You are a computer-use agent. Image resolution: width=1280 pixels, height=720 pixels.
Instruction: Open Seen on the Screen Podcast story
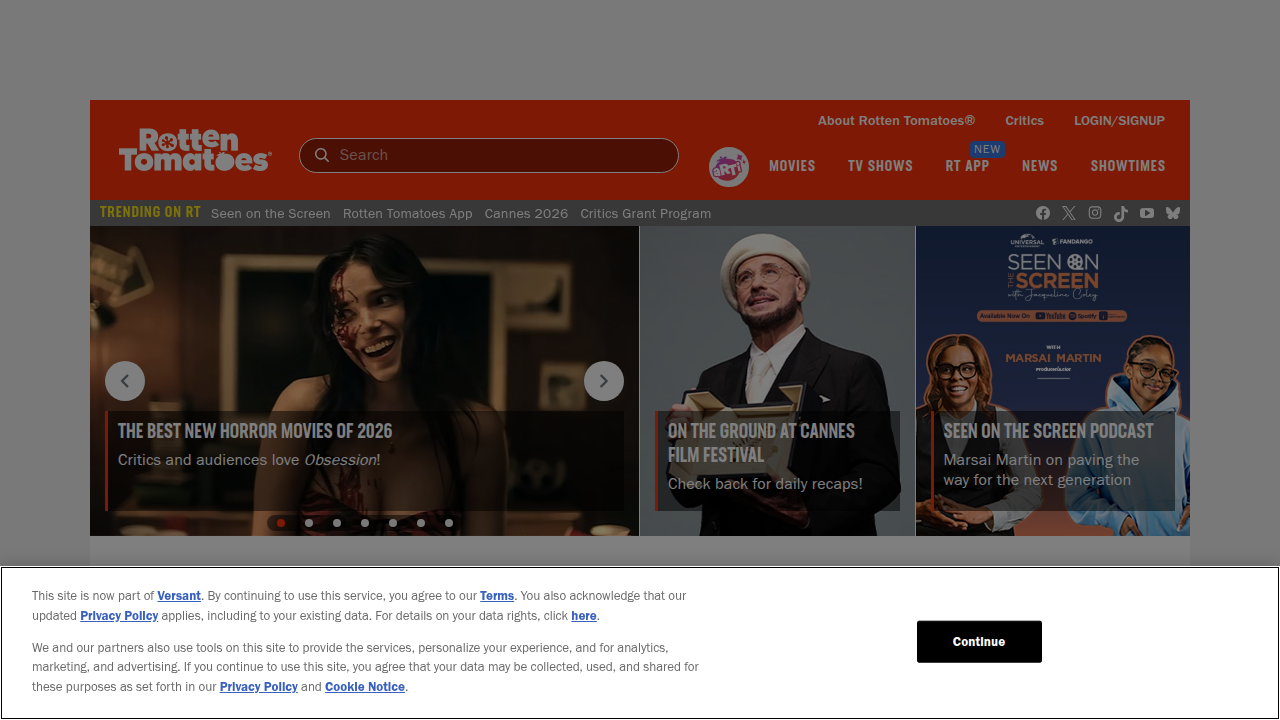click(x=1054, y=461)
